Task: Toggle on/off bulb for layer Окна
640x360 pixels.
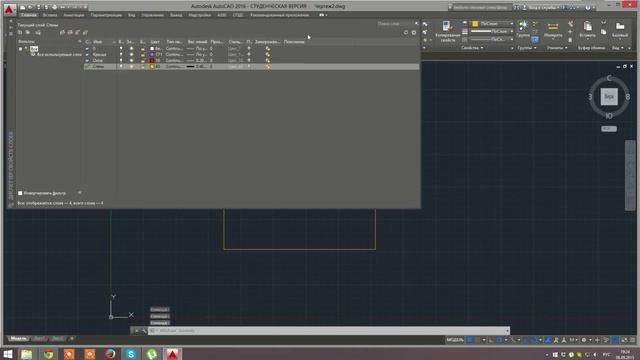Action: point(121,60)
